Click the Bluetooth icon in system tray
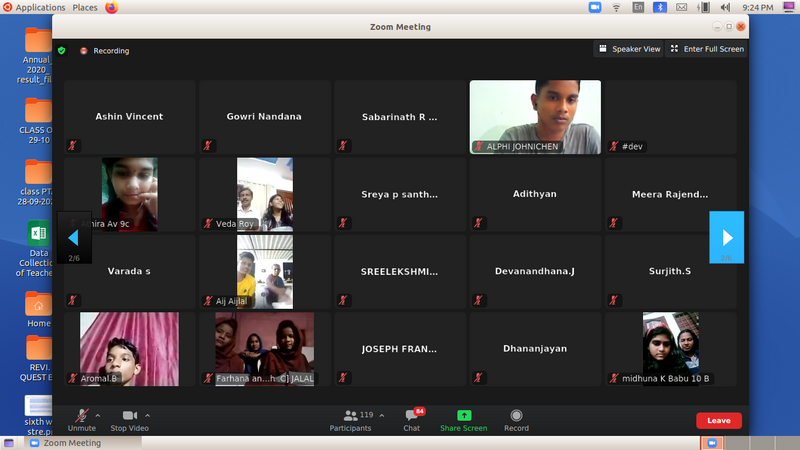Screen dimensions: 800x450 660,7
